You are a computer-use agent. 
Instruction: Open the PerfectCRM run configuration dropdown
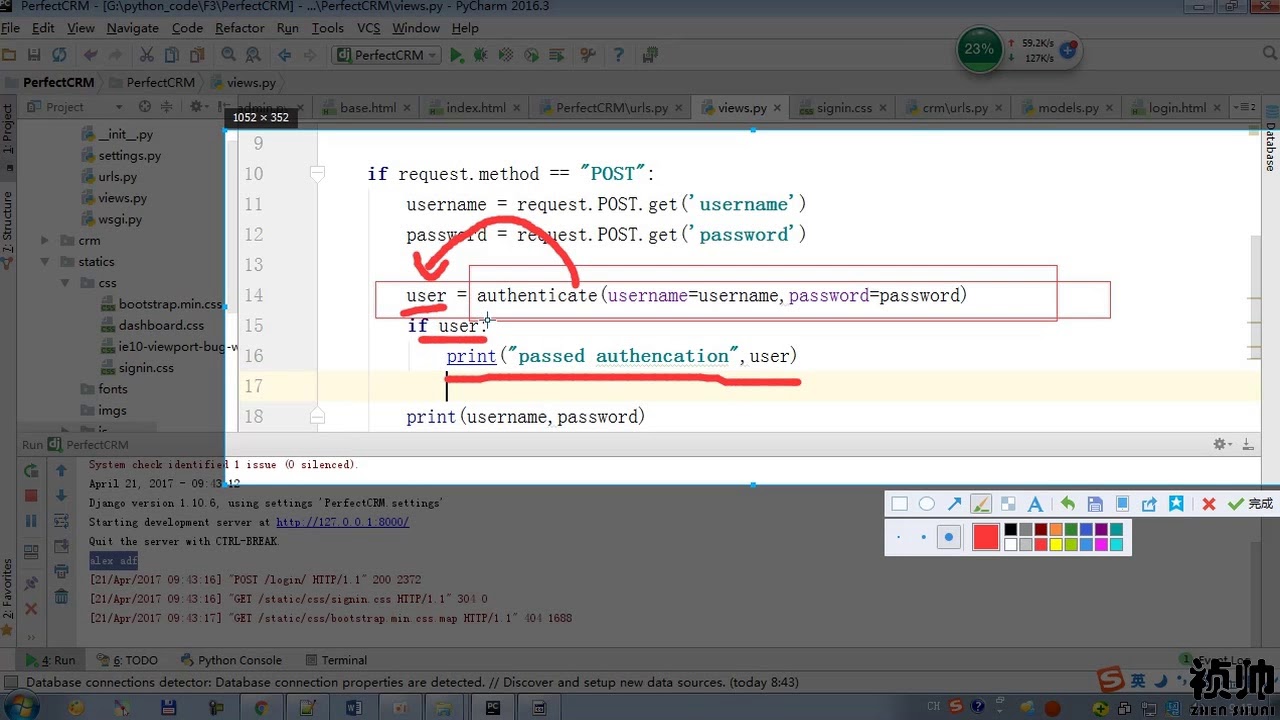pos(386,55)
